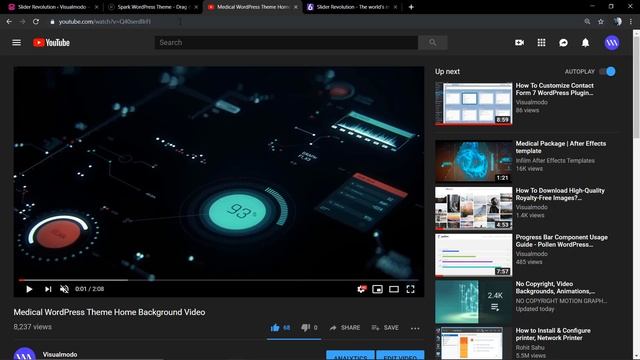Viewport: 640px width, 360px height.
Task: Click 'Infilm After Effects Templates' channel text
Action: coord(555,160)
